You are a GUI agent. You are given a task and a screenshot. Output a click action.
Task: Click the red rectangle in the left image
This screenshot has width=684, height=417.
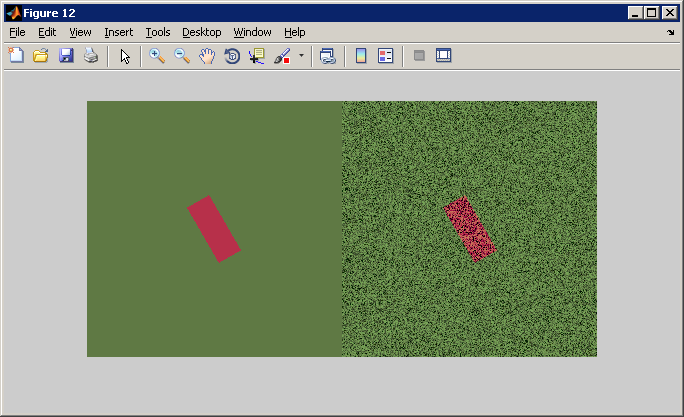(214, 229)
